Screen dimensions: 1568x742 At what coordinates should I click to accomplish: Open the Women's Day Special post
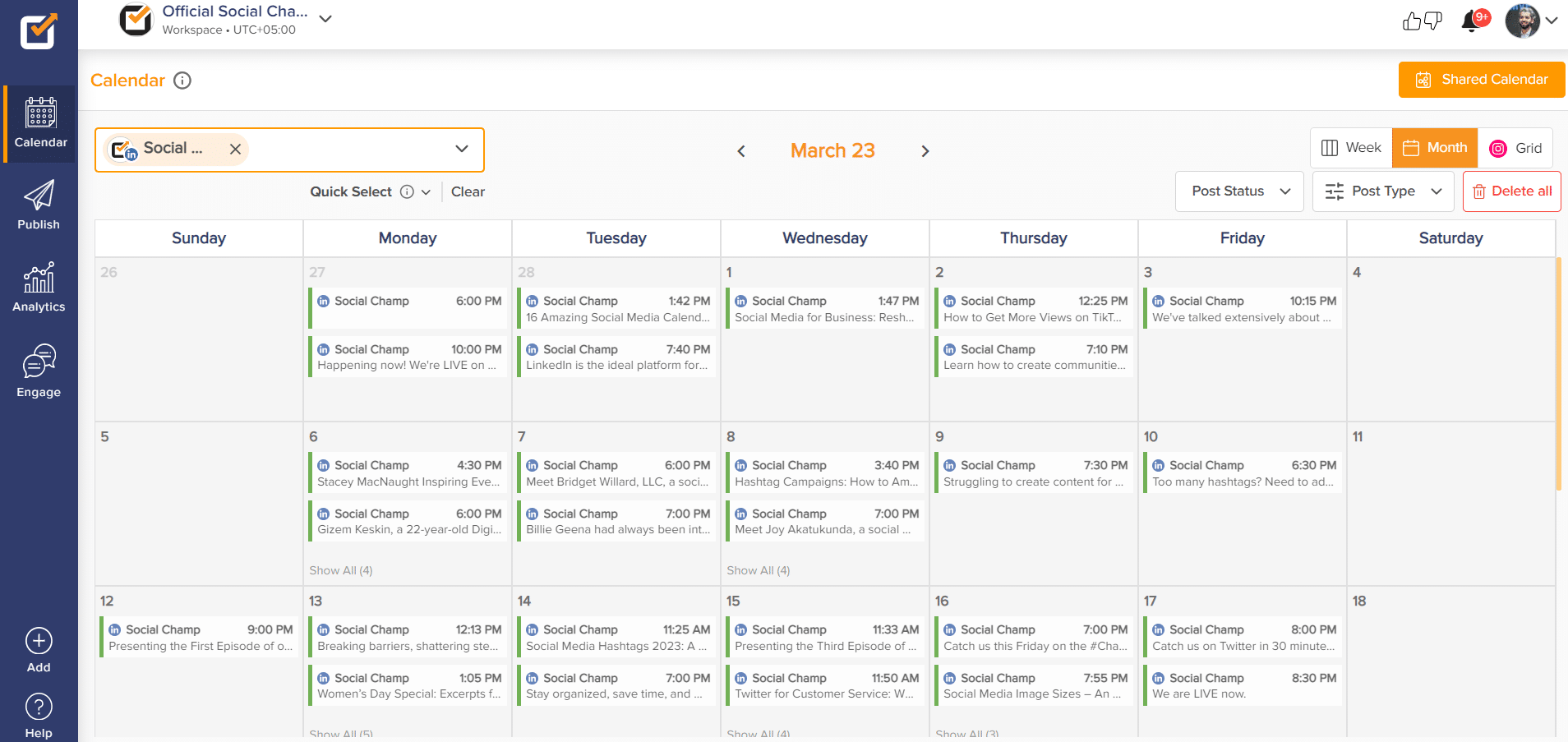pyautogui.click(x=408, y=685)
